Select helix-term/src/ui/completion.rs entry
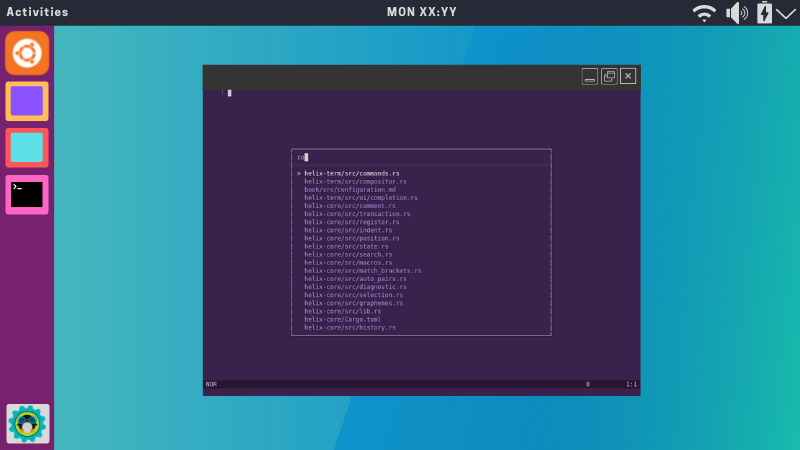The height and width of the screenshot is (450, 800). (x=361, y=198)
